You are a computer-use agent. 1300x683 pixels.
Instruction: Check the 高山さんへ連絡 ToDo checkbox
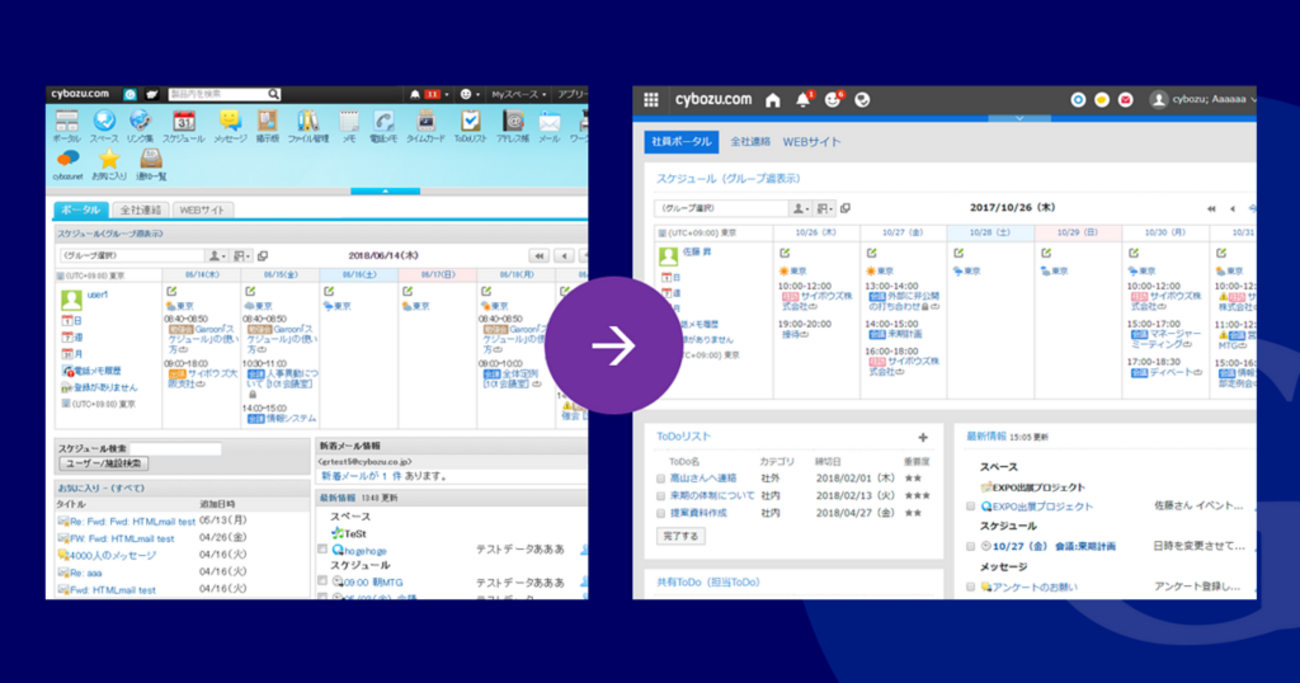[x=661, y=479]
